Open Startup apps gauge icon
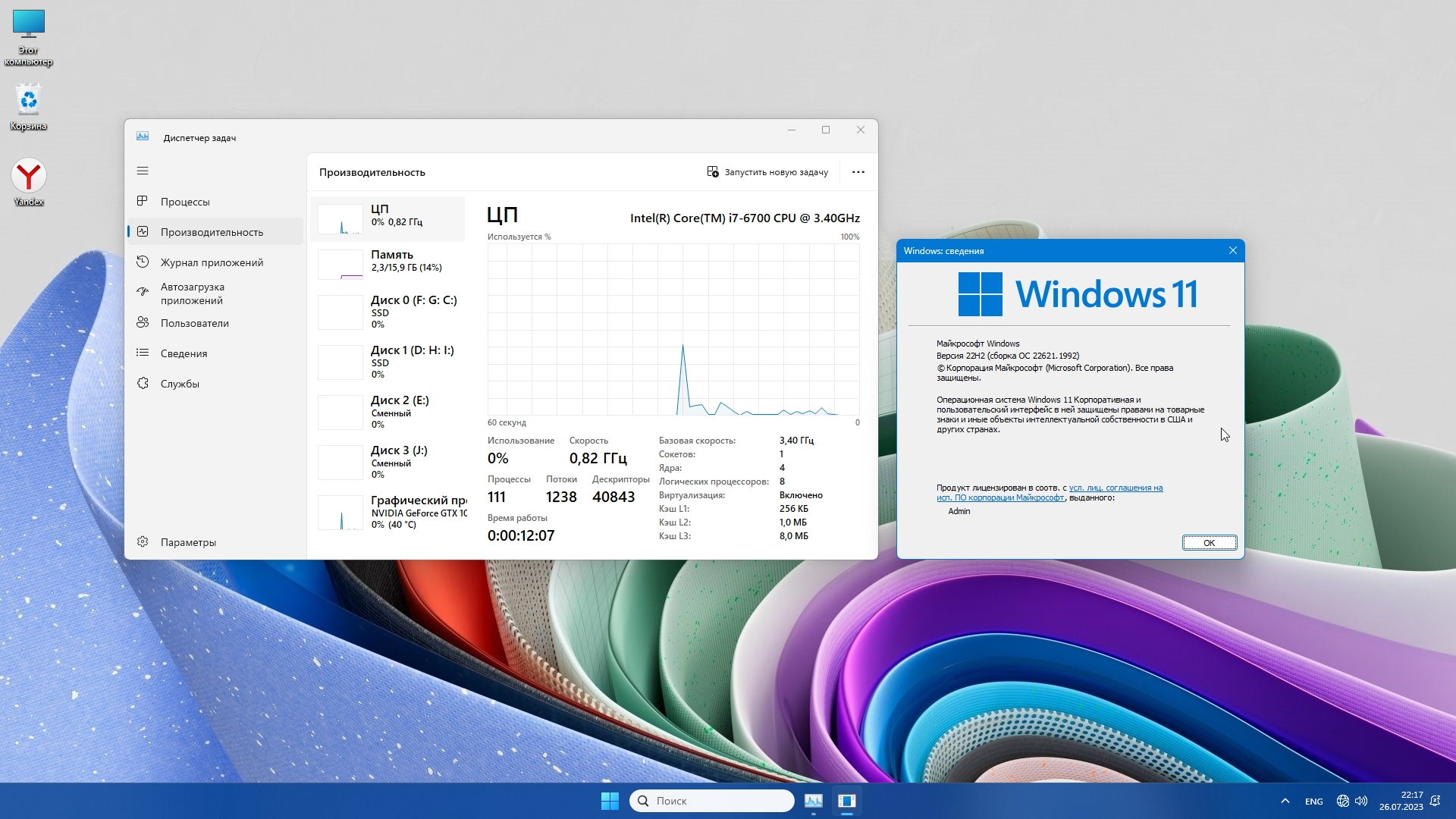1456x819 pixels. [x=143, y=292]
